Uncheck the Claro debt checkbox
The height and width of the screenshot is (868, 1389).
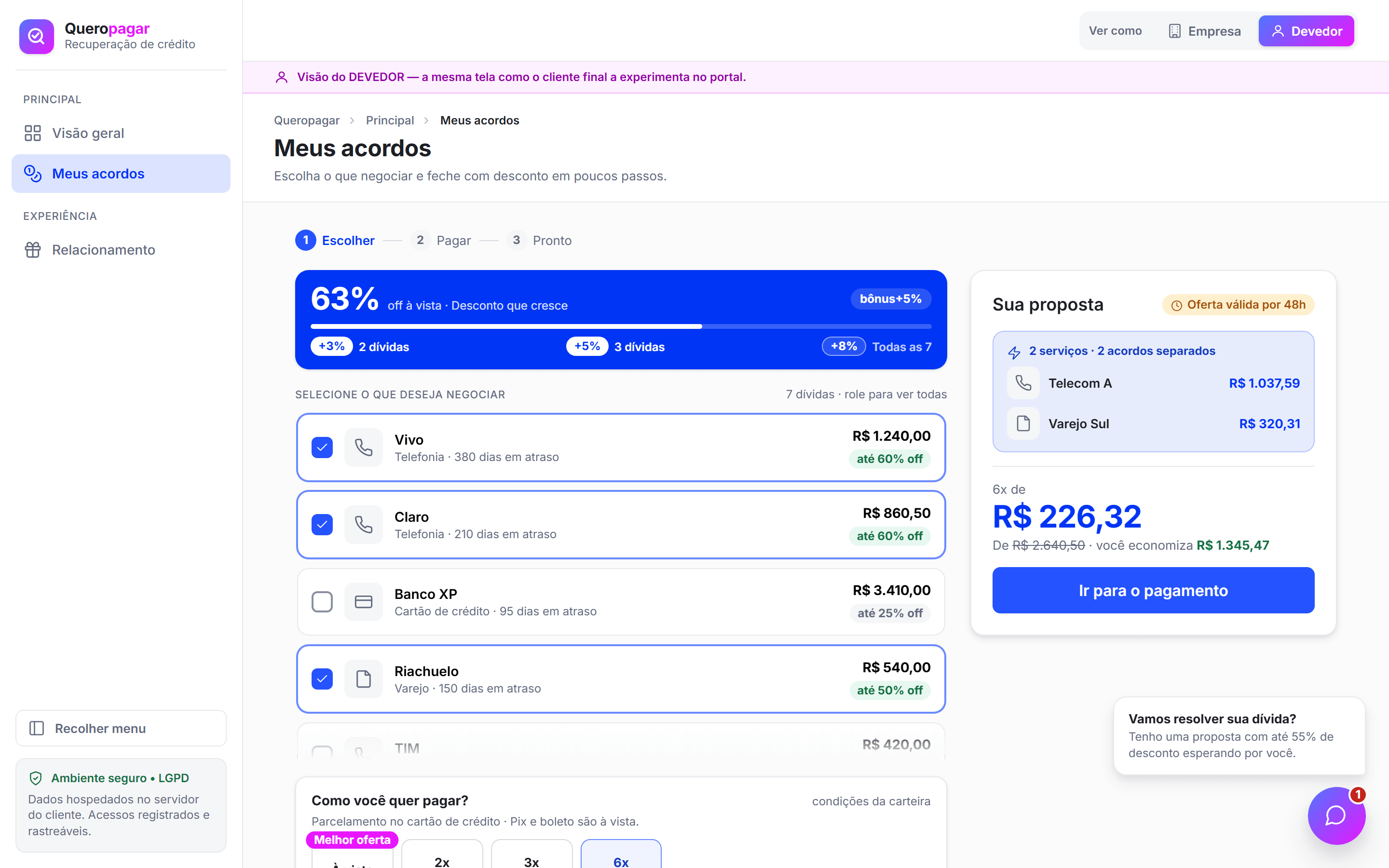322,524
